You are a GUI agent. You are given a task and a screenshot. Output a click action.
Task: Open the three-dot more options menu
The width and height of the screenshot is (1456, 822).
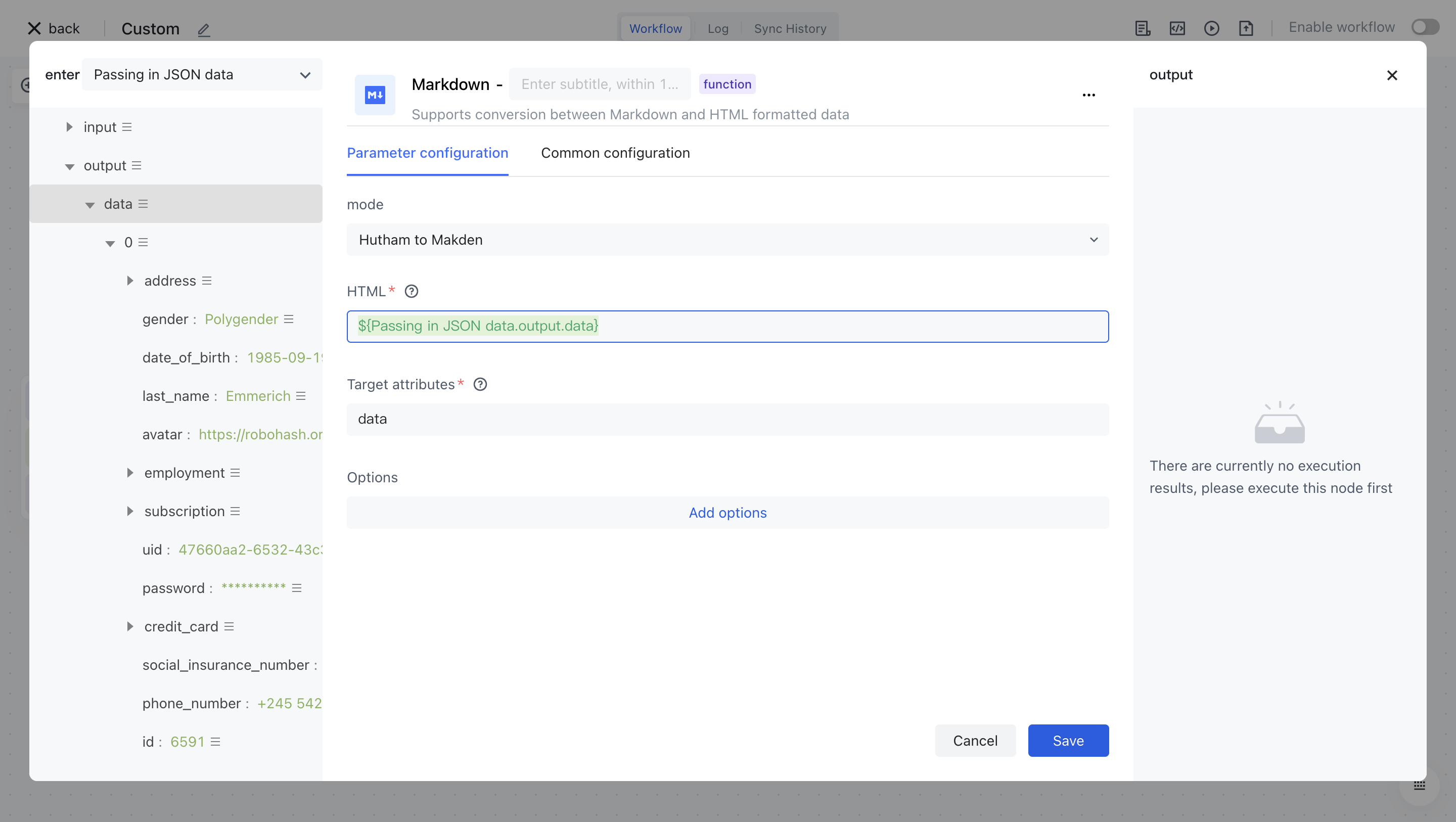[1088, 95]
